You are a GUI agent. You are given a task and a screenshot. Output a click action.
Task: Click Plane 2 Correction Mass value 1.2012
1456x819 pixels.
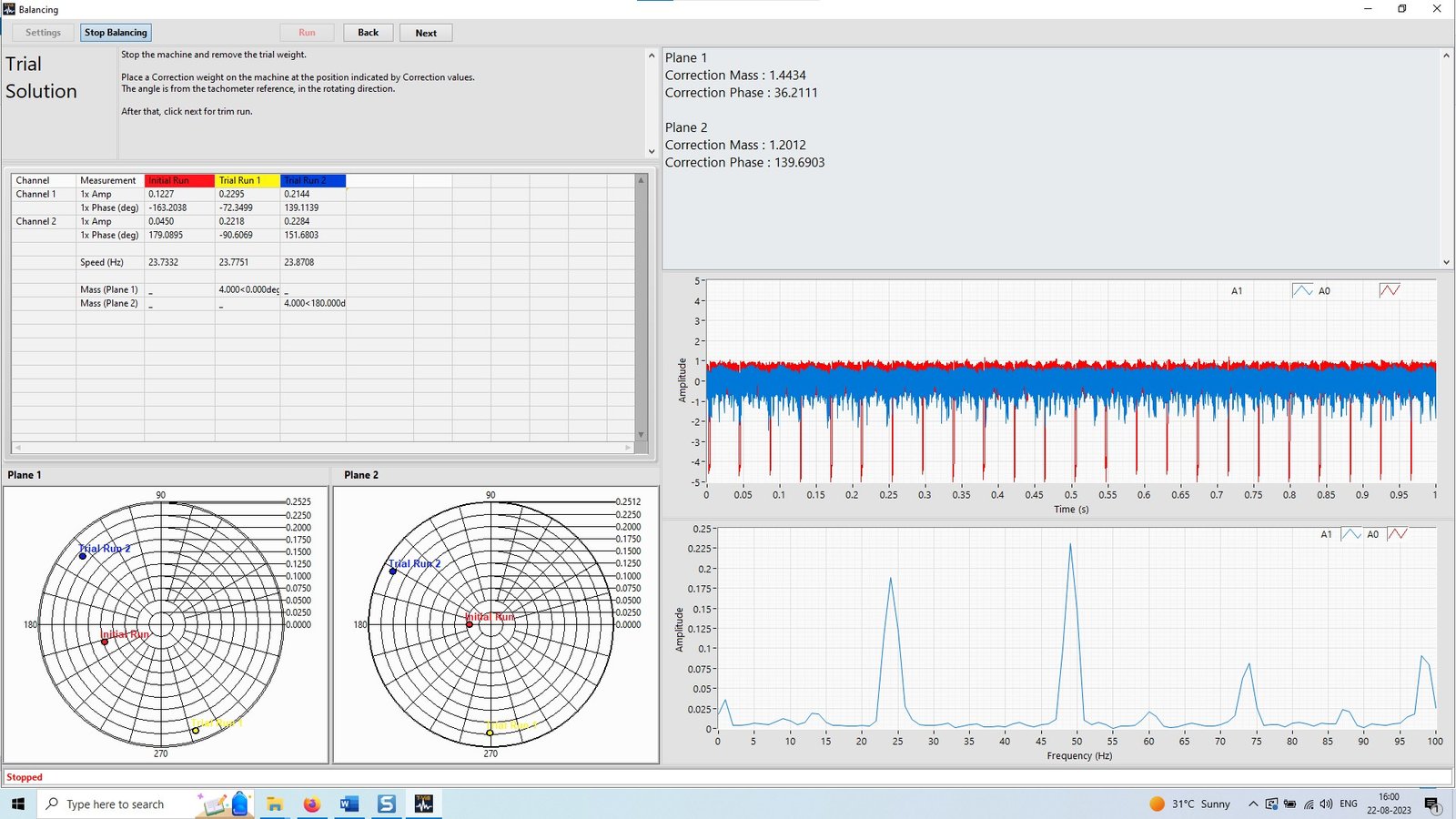click(787, 146)
